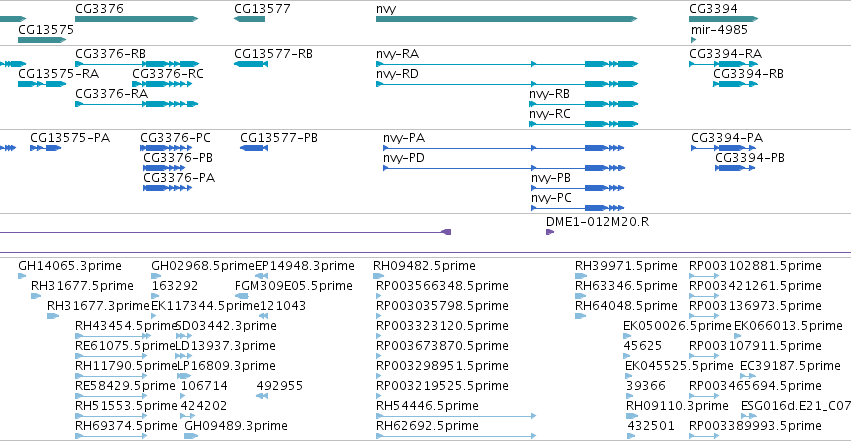This screenshot has height=441, width=851.
Task: Select protein CG3376-PA label
Action: coord(179,178)
